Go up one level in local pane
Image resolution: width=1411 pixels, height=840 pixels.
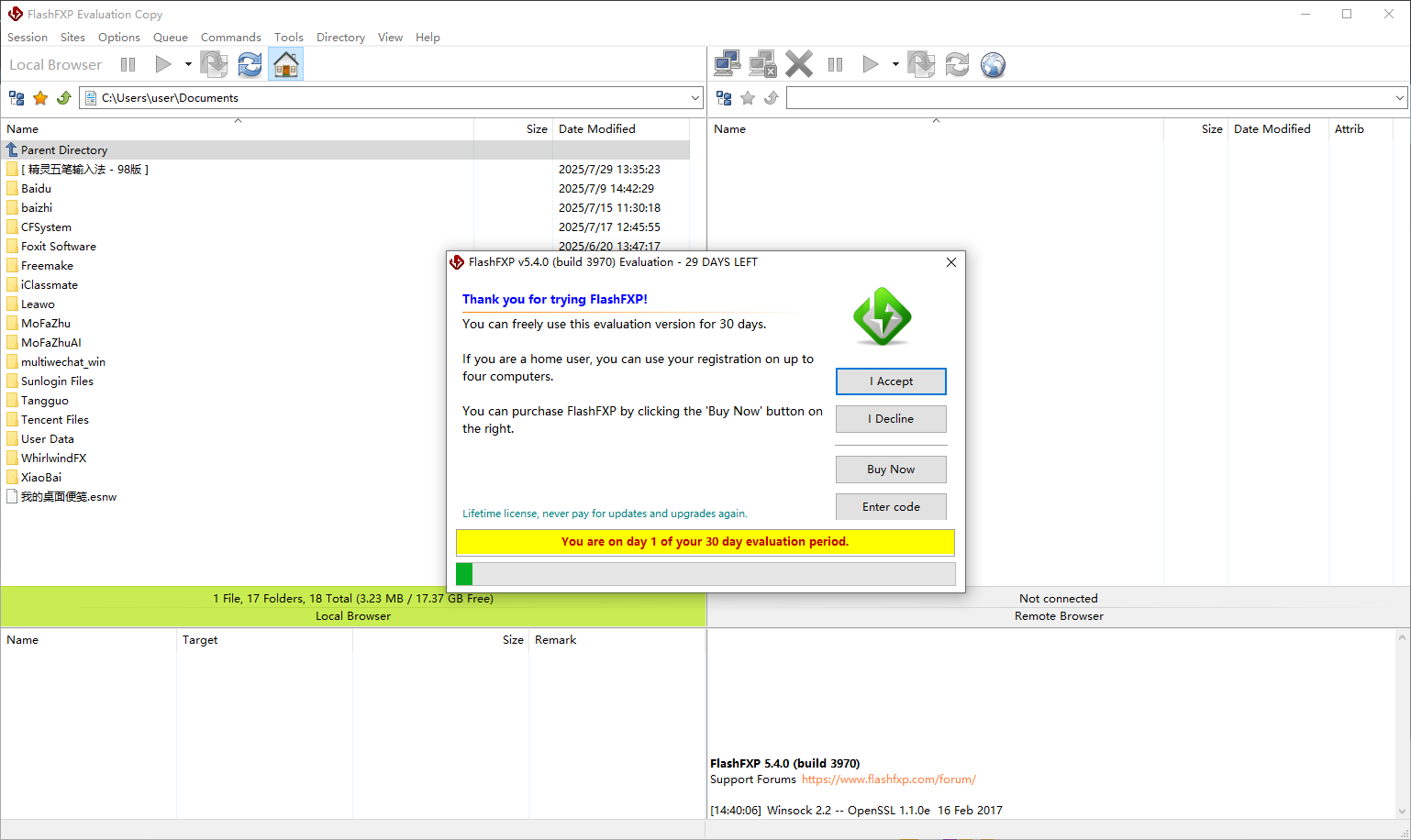pos(64,98)
